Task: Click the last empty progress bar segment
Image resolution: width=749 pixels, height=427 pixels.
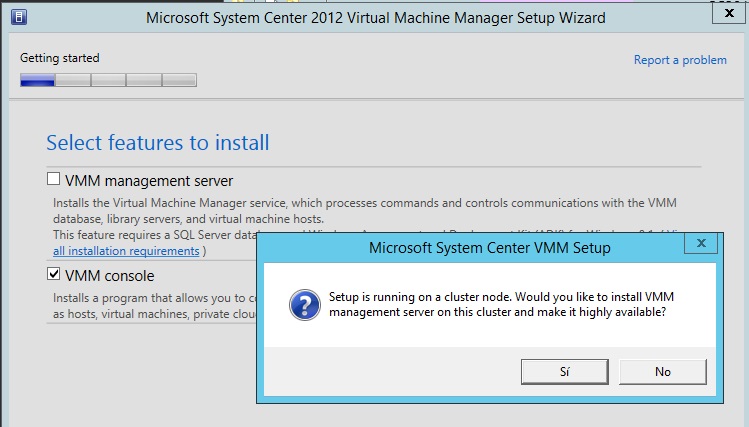Action: coord(179,80)
